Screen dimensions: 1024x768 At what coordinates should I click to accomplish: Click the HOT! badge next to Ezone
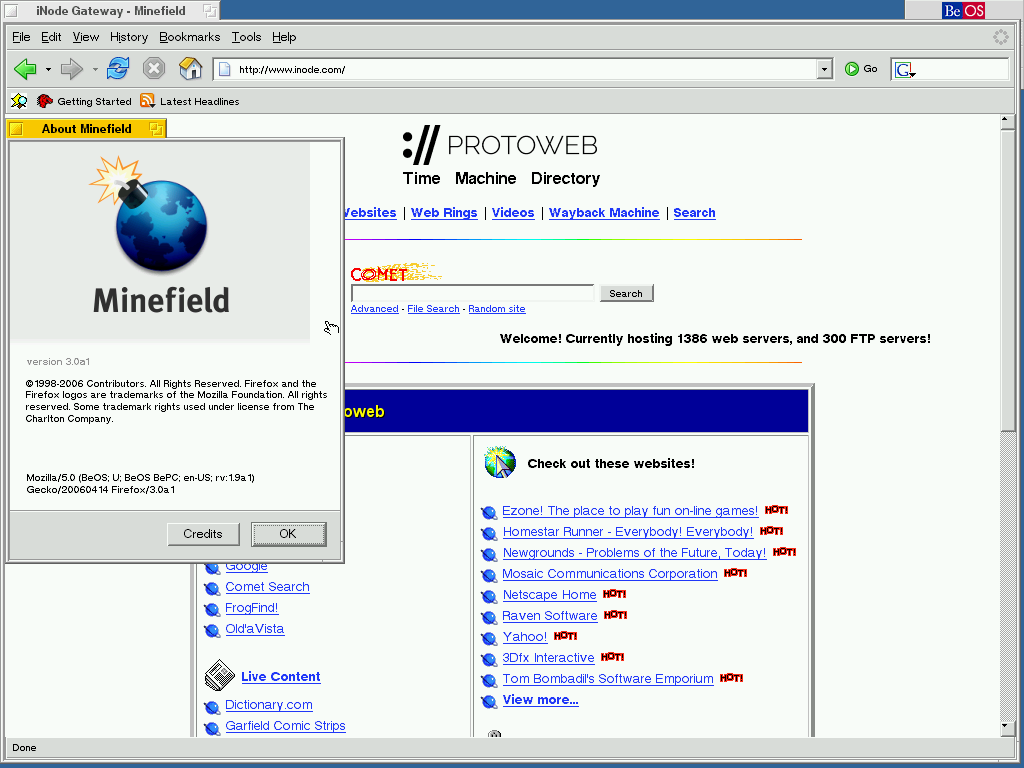pos(776,510)
